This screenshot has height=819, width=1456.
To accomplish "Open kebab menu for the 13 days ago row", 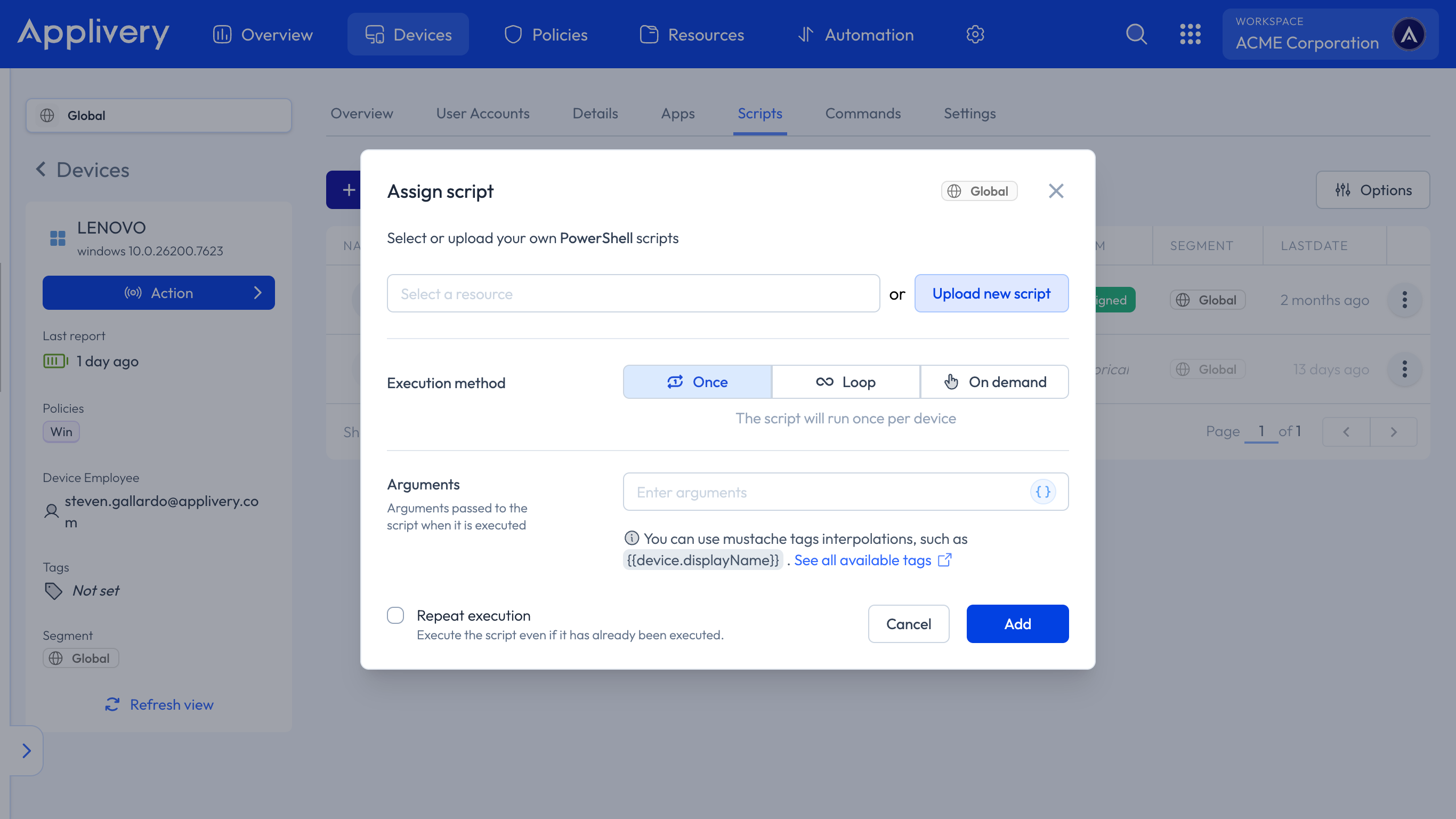I will 1404,370.
